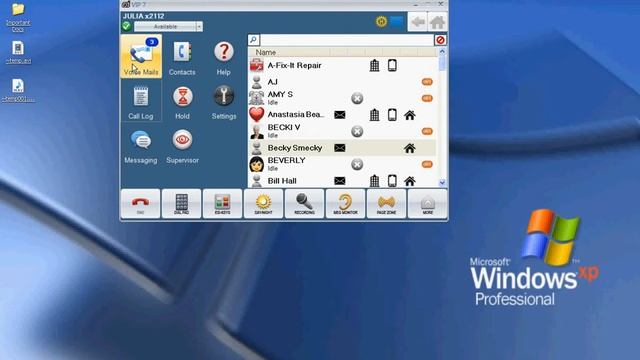Click the contact list scroll down arrow
640x360 pixels.
(442, 183)
